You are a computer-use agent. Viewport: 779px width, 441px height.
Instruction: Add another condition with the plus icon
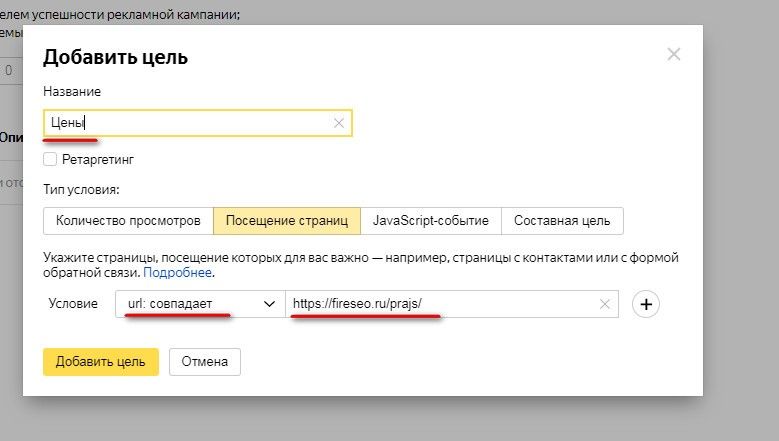point(646,304)
